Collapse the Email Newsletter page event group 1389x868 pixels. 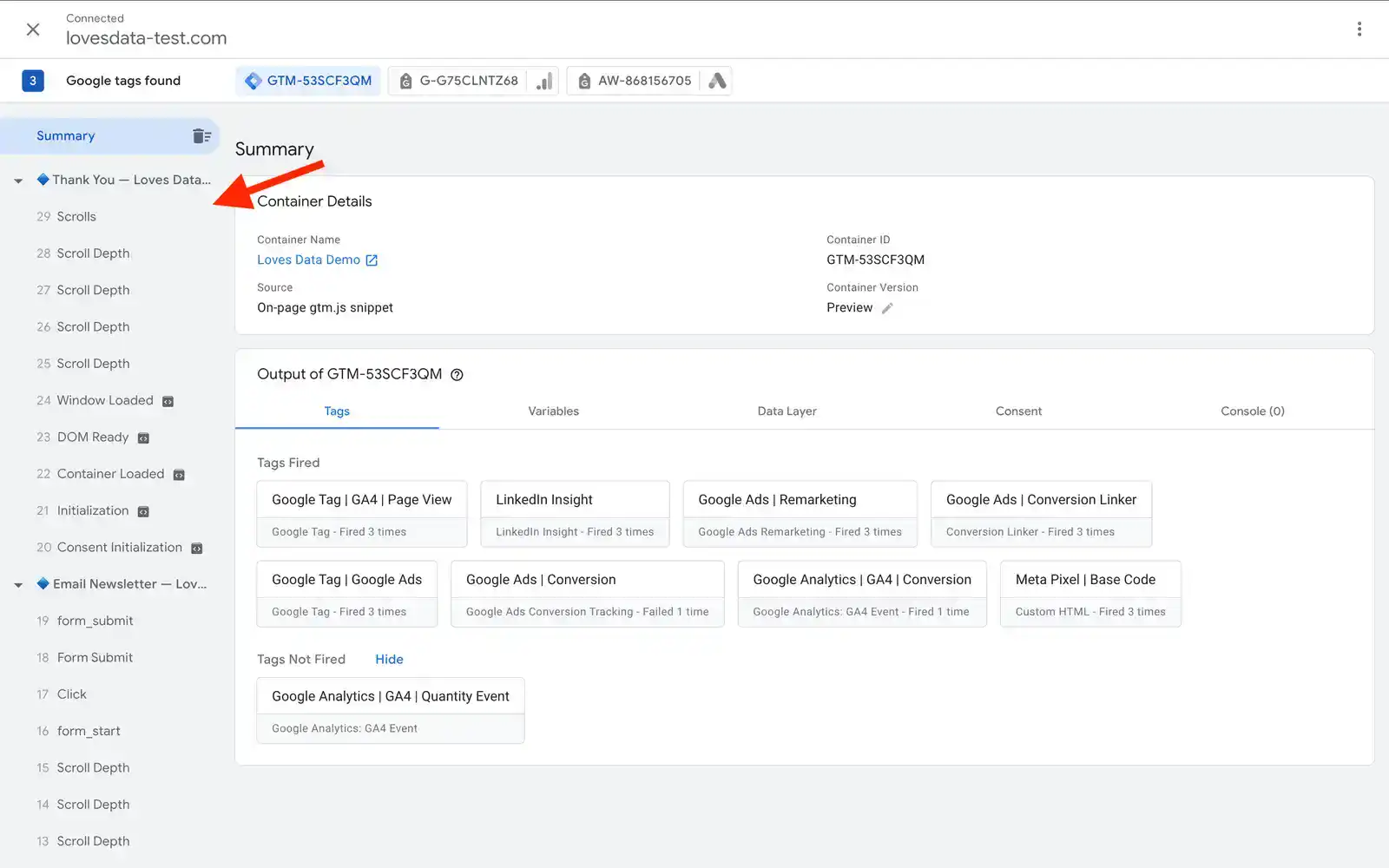tap(18, 585)
